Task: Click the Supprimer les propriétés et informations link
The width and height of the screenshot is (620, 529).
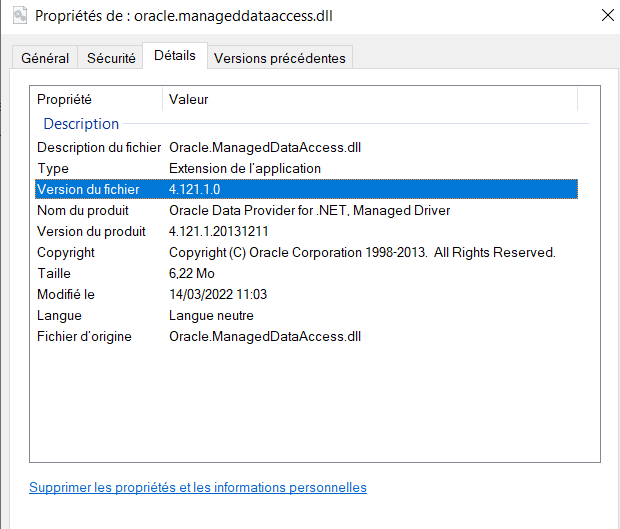Action: coord(198,487)
